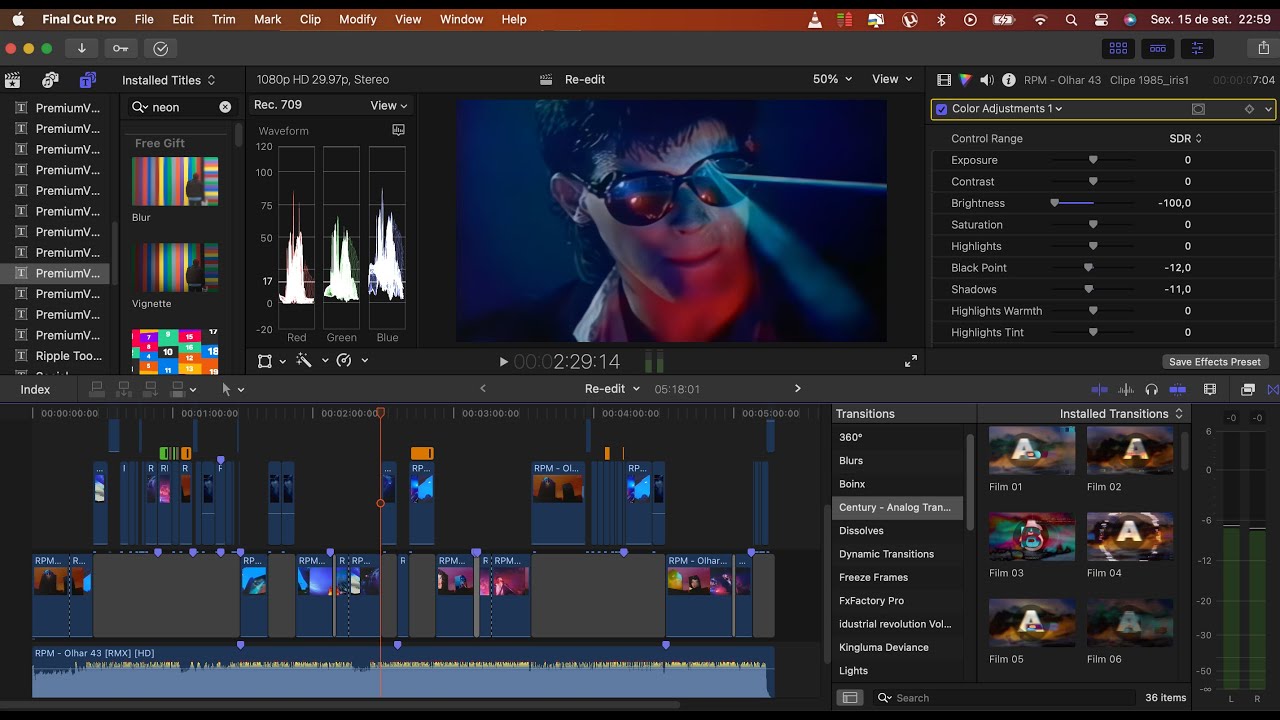Toggle the browser panel visibility button
1280x720 pixels.
pos(1118,48)
